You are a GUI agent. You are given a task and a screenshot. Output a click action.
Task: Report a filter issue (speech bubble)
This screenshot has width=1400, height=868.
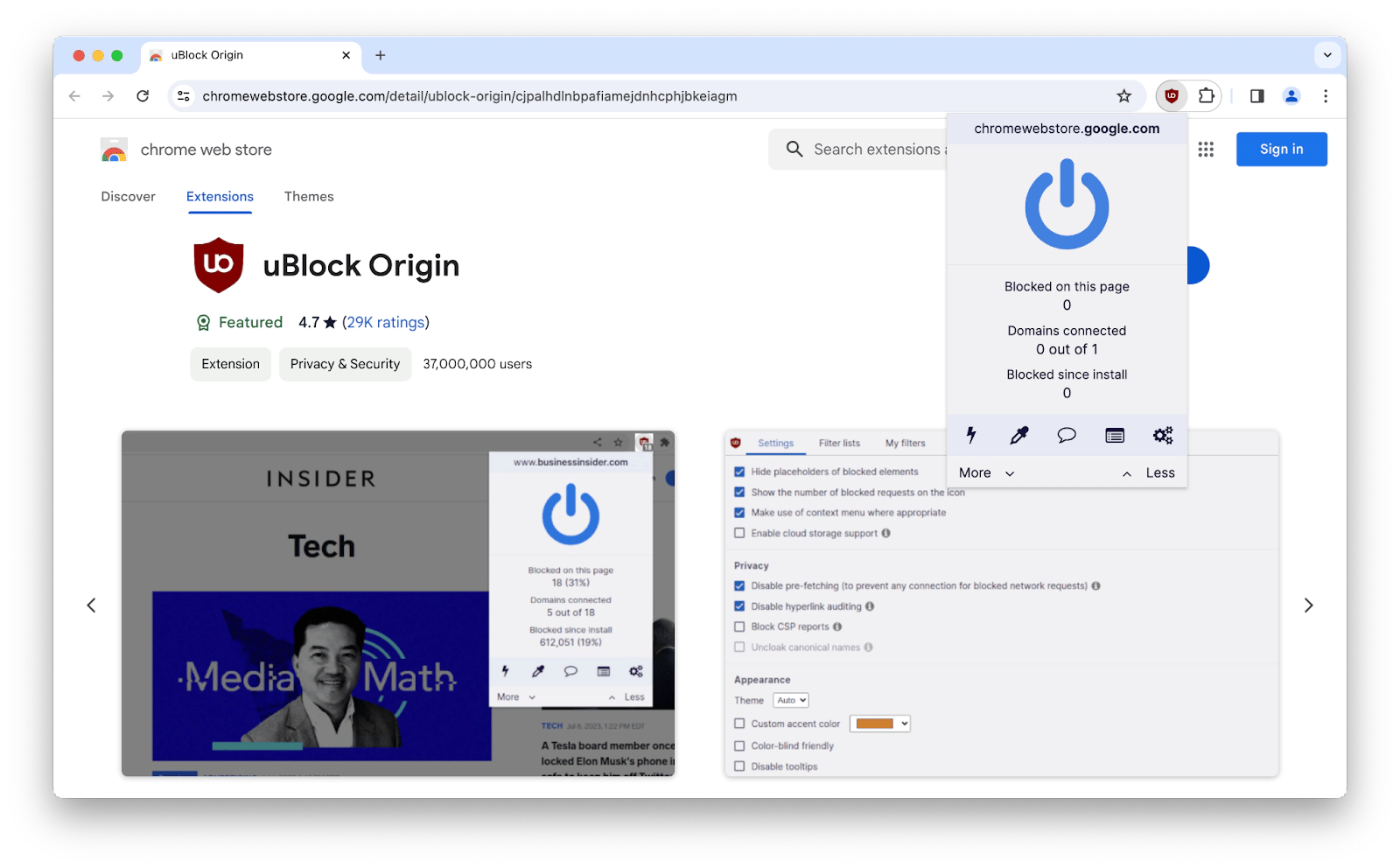(1067, 435)
